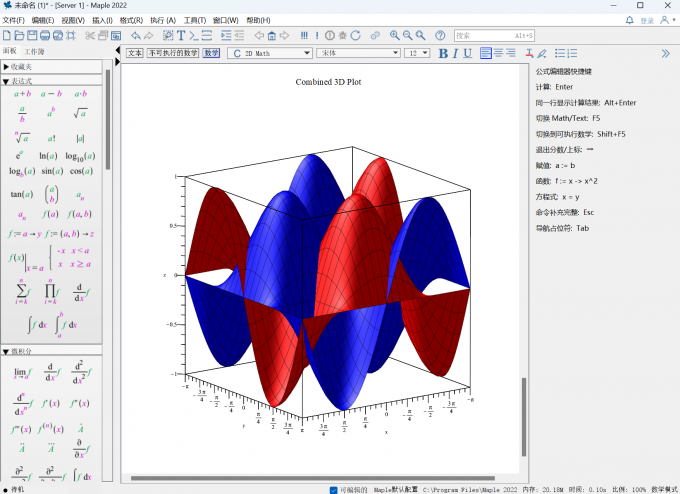Open the debugger with the bug icon
The width and height of the screenshot is (680, 494).
343,36
